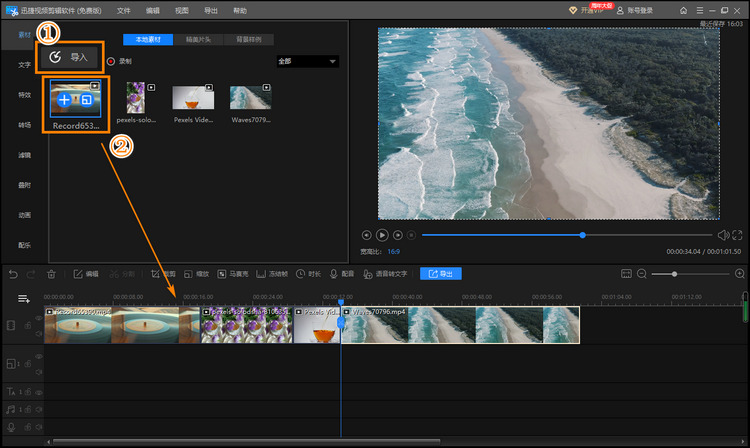Lock the music track
The height and width of the screenshot is (448, 750).
pyautogui.click(x=28, y=409)
